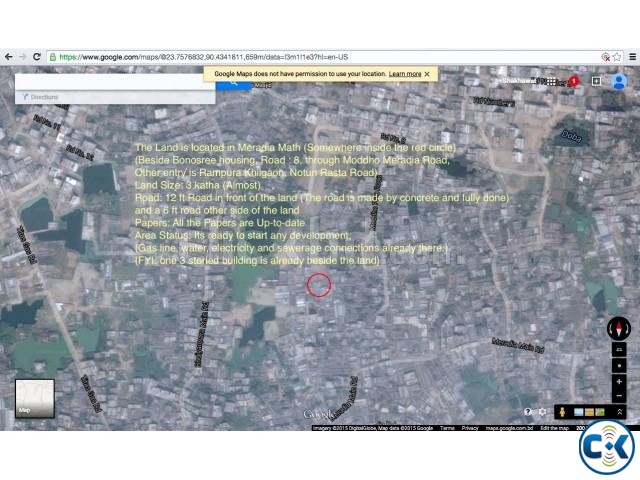Open the third green imagery thumbnail in the explore bar
640x480 pixels.
coord(600,412)
